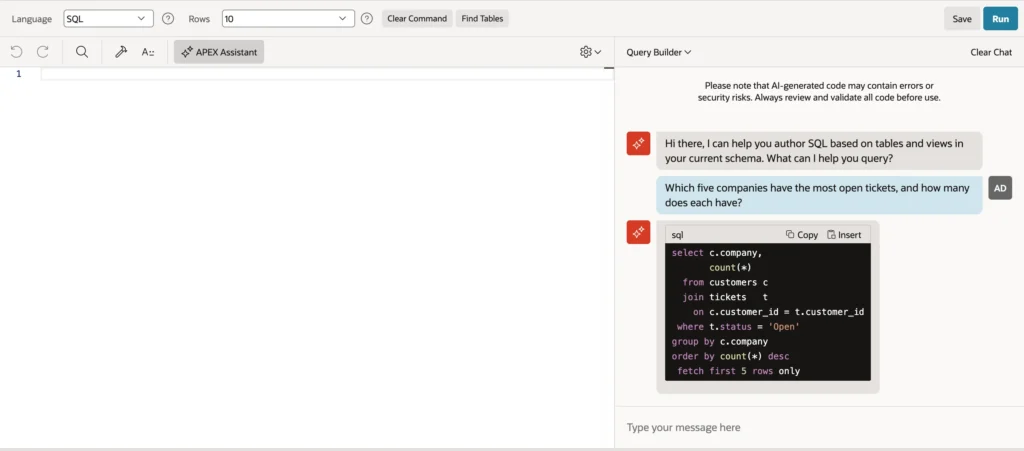Click the help icon next to Language

point(168,18)
